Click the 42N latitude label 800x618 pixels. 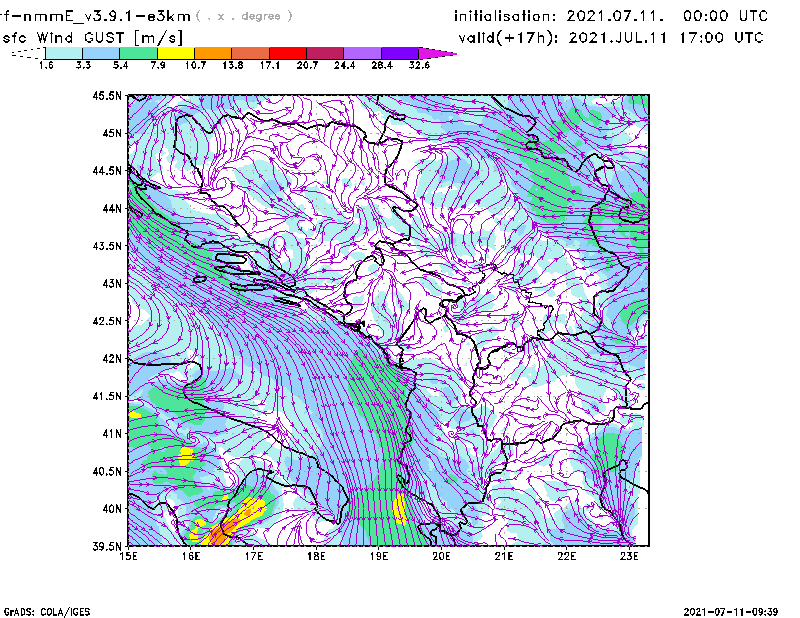click(112, 359)
